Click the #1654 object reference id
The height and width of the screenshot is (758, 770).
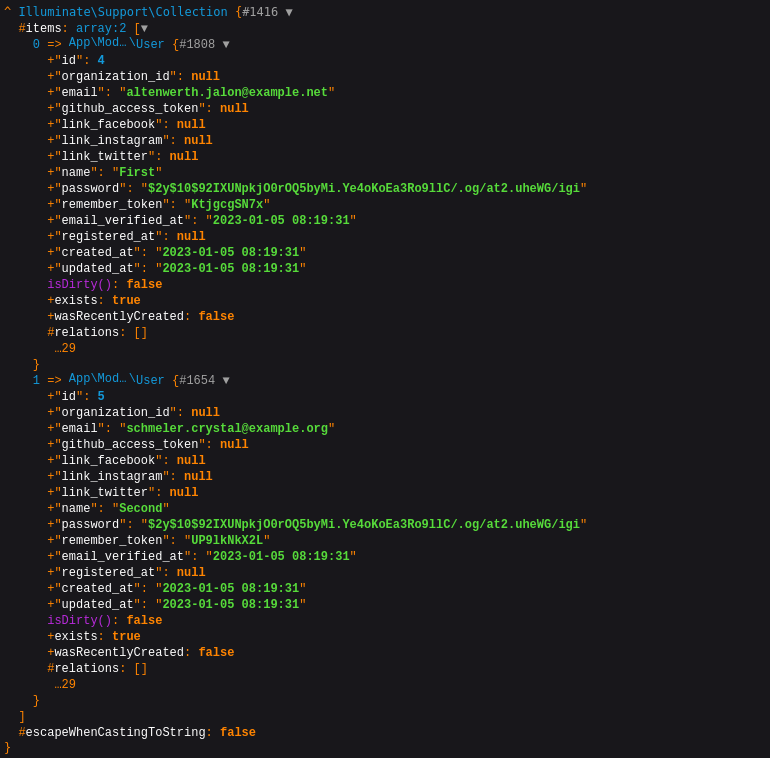(197, 381)
